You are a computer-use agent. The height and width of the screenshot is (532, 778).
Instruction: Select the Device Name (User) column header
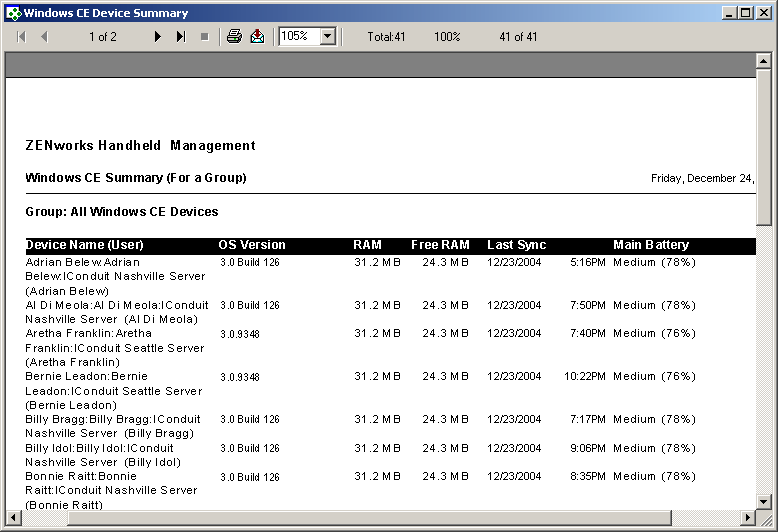click(x=85, y=245)
